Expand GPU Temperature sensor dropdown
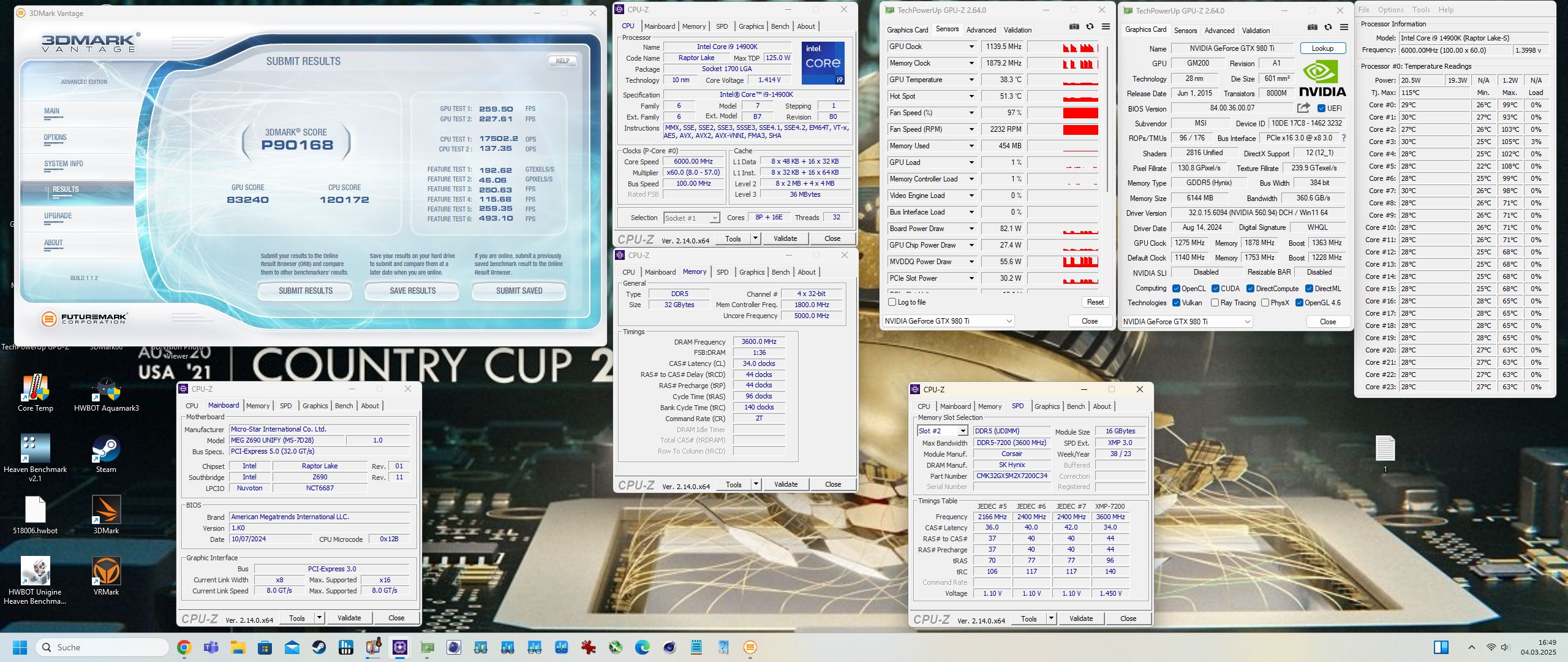This screenshot has width=1568, height=662. click(971, 80)
